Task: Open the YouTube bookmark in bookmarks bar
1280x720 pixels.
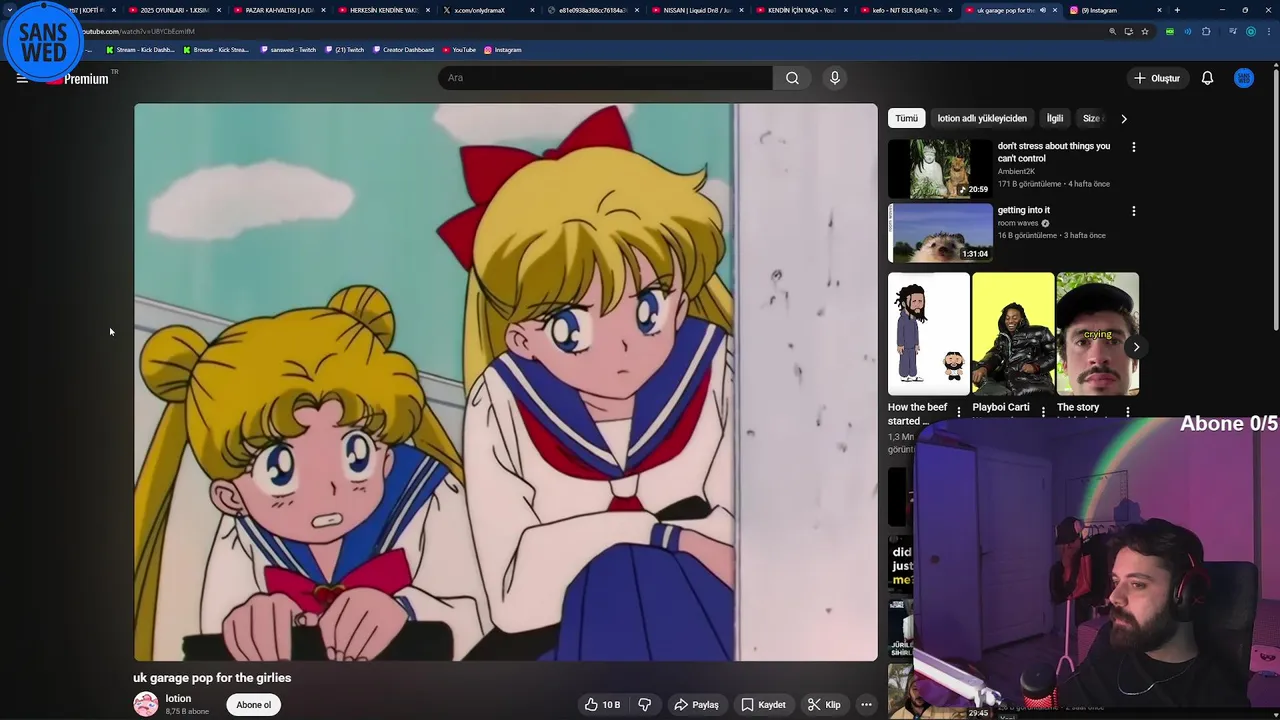Action: [x=459, y=50]
